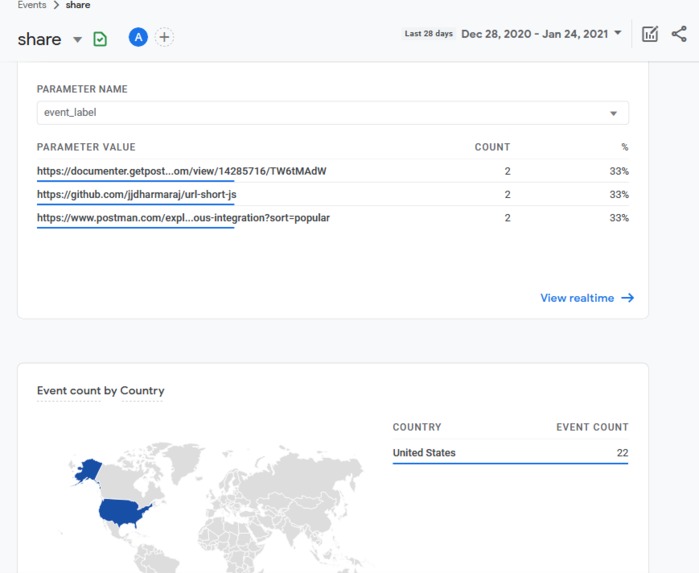Click the COUNTRY column header
Image resolution: width=699 pixels, height=573 pixels.
417,427
